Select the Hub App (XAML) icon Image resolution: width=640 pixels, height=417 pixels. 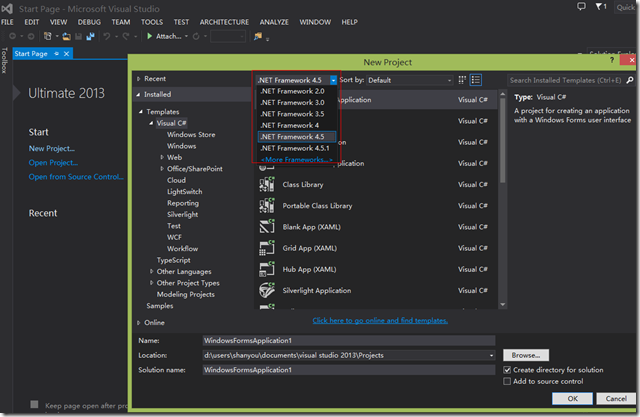coord(267,268)
